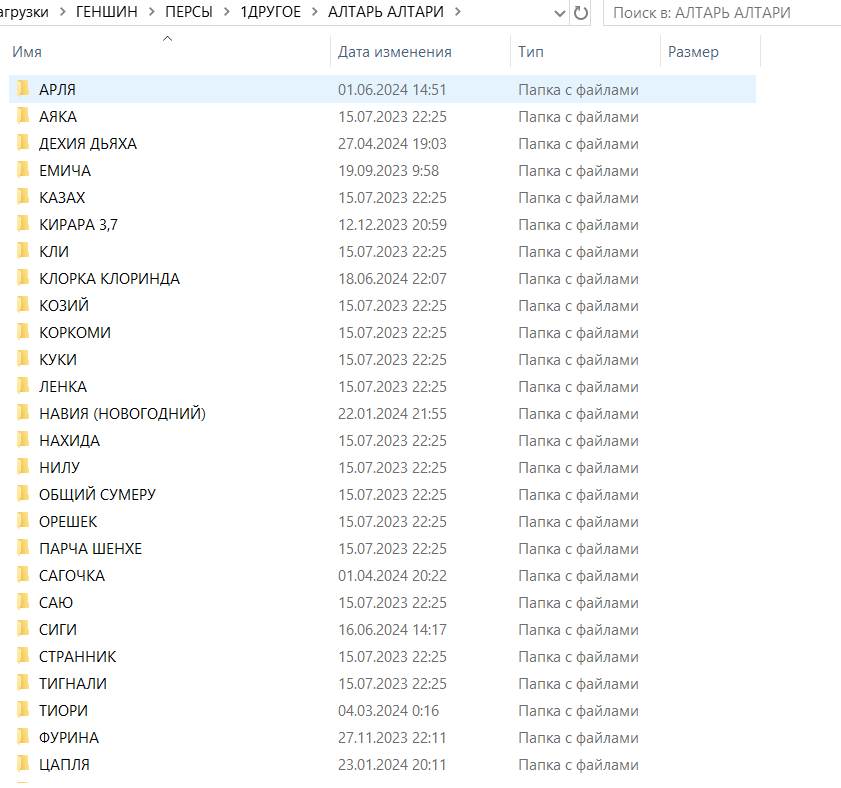
Task: Click the folder icon next to АЯКА
Action: tap(23, 115)
